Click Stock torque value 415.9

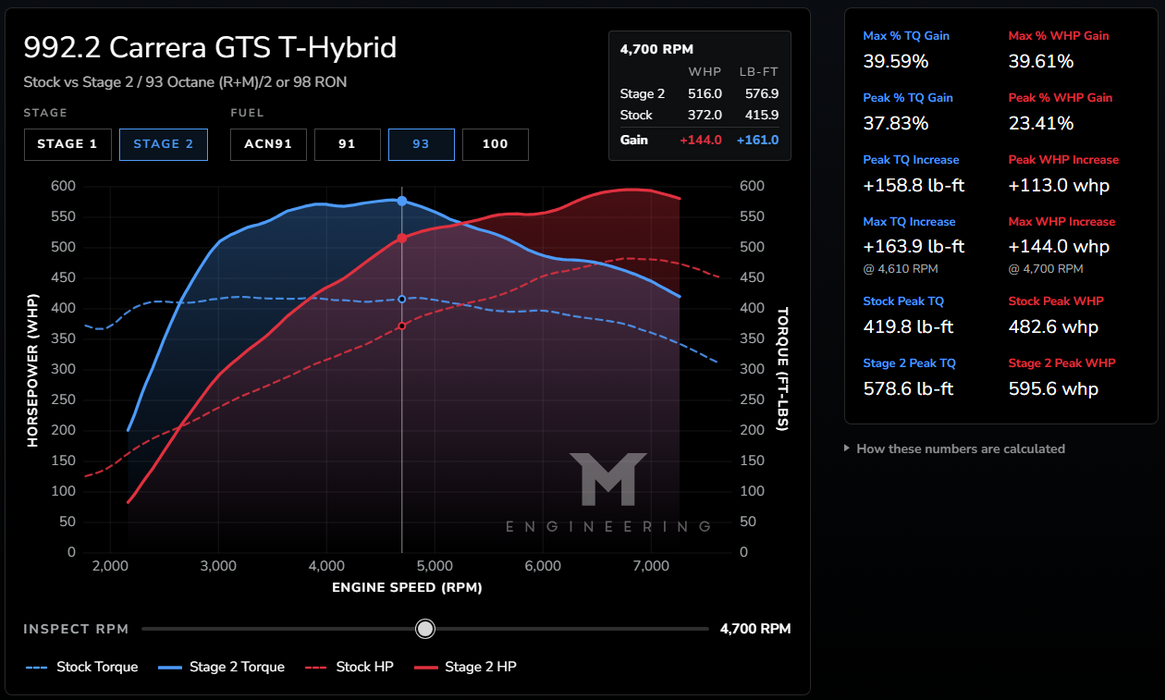(762, 115)
